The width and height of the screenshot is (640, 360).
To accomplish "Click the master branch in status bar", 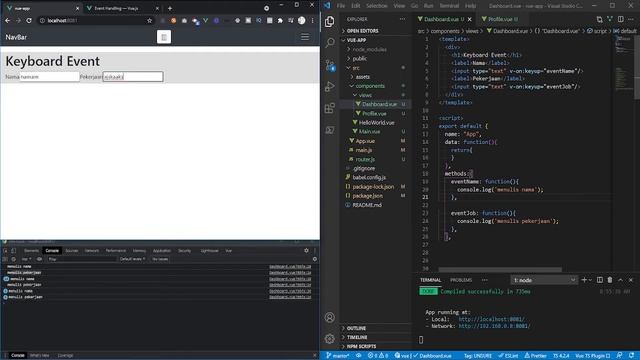I will pos(338,356).
